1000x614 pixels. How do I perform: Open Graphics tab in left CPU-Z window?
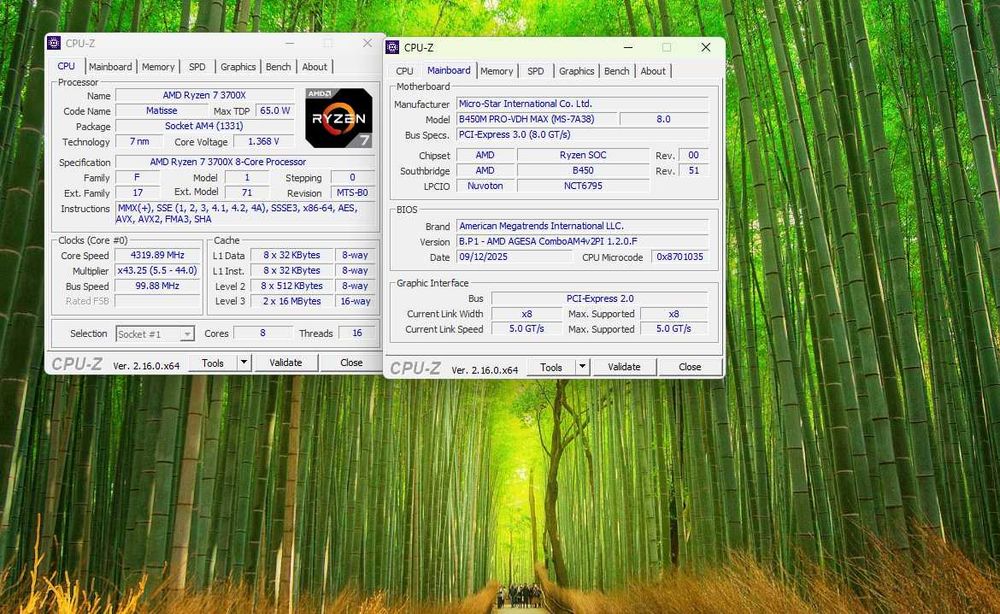tap(238, 66)
